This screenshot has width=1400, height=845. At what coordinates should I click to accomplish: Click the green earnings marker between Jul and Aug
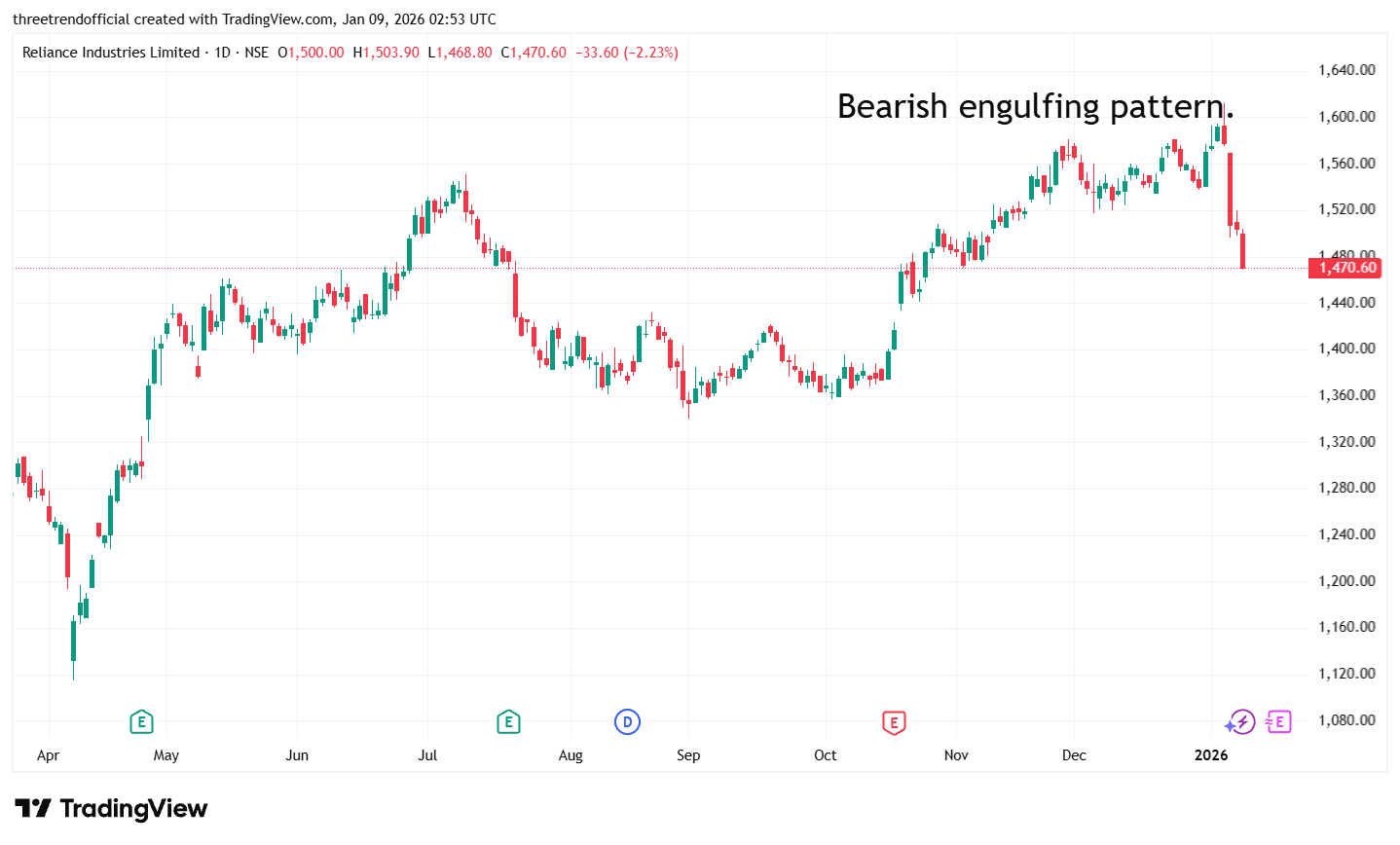tap(508, 722)
